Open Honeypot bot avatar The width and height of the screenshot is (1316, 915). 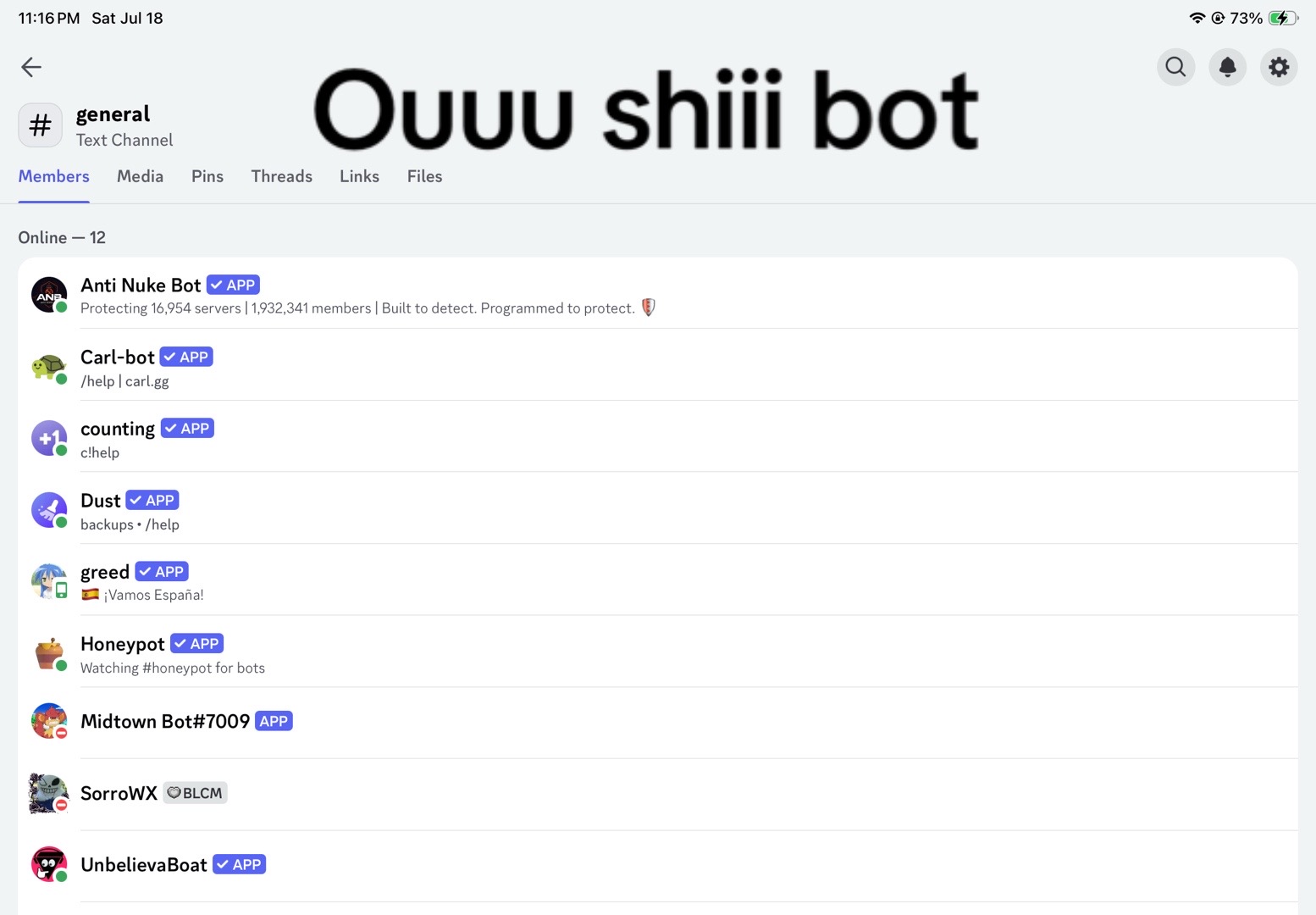click(x=49, y=653)
